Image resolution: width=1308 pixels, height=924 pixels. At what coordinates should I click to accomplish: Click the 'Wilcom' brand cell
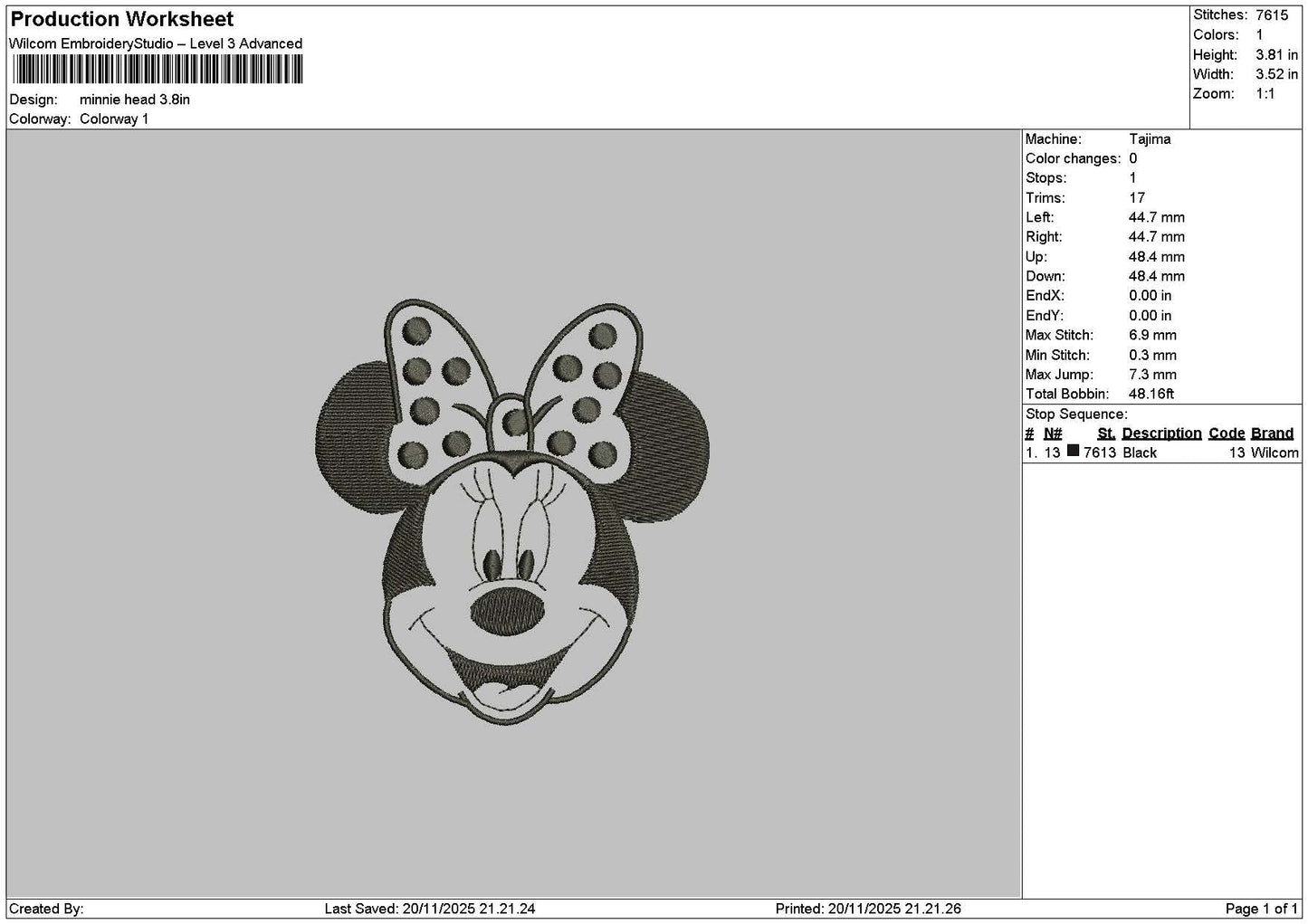(x=1275, y=452)
